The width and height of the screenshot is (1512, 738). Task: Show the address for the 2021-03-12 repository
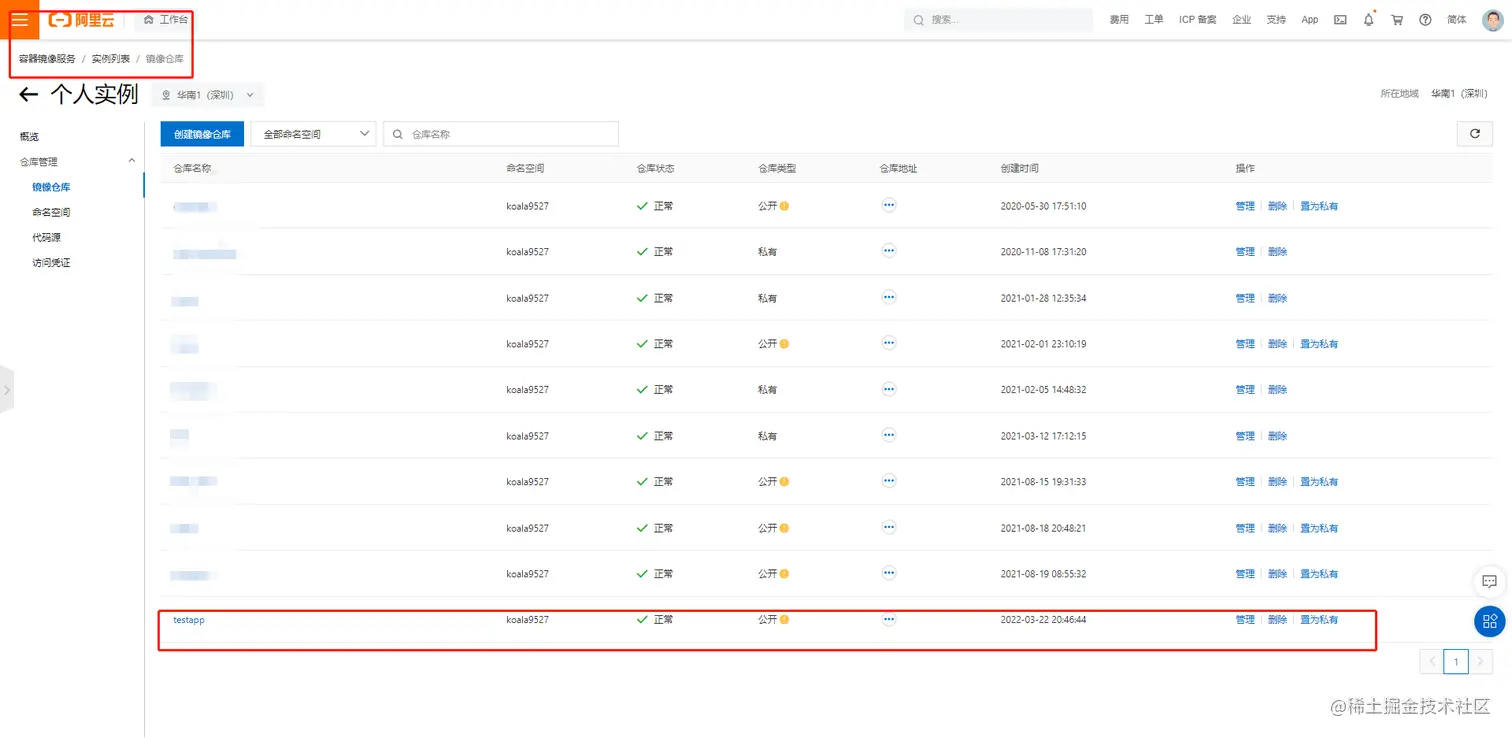tap(889, 435)
